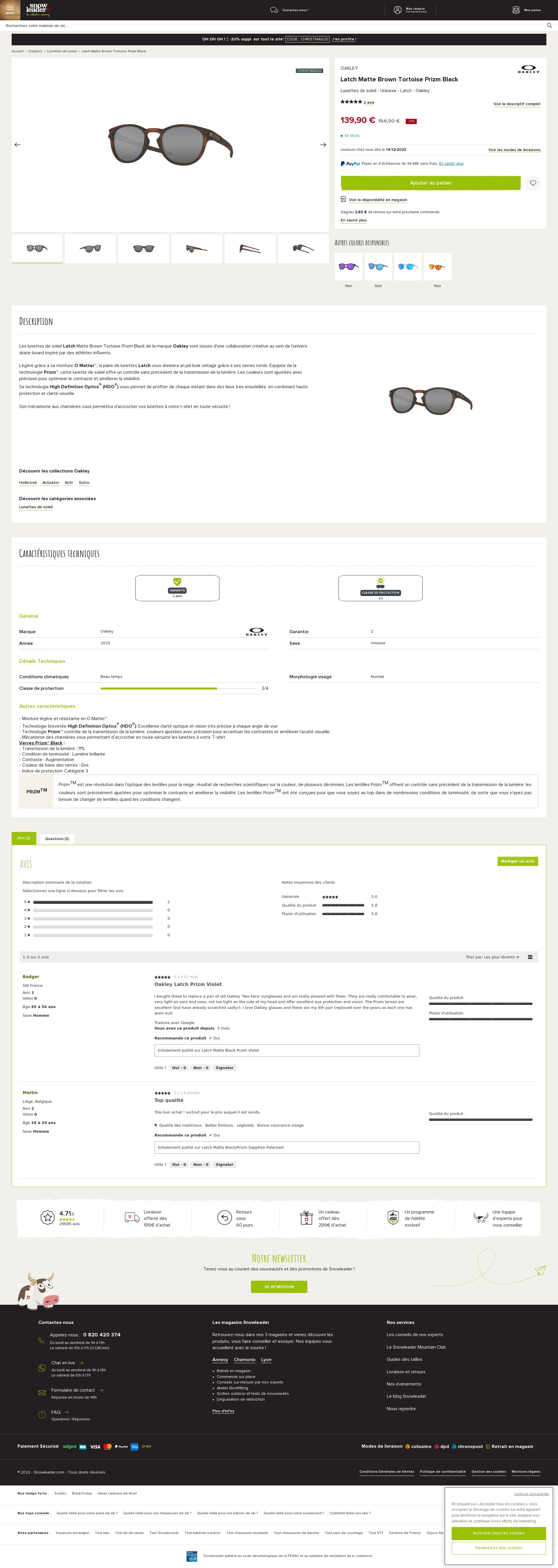
Task: Open Voir les modes de livraisons link
Action: point(514,150)
